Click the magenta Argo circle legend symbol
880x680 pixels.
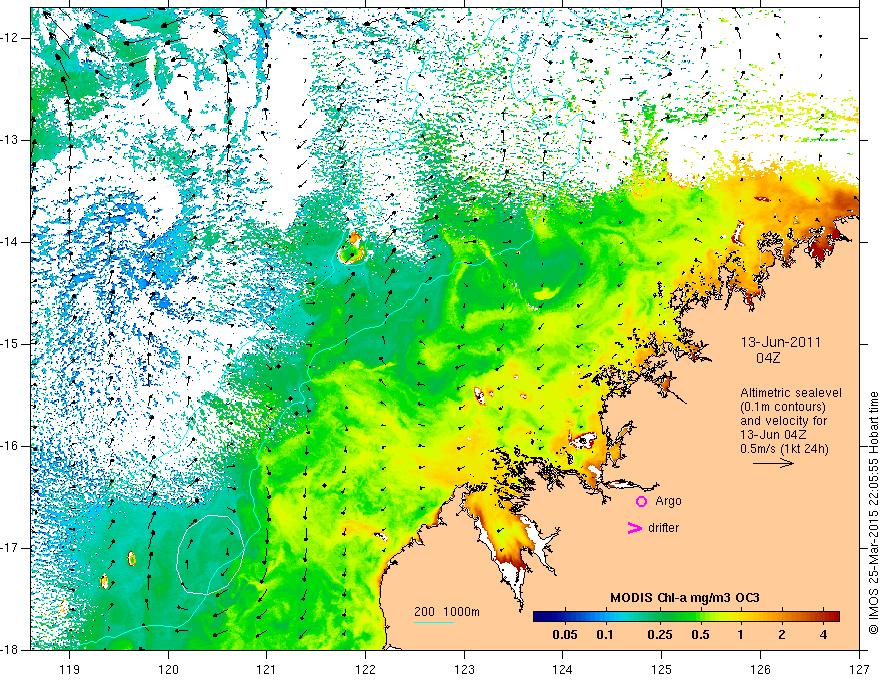(x=641, y=501)
